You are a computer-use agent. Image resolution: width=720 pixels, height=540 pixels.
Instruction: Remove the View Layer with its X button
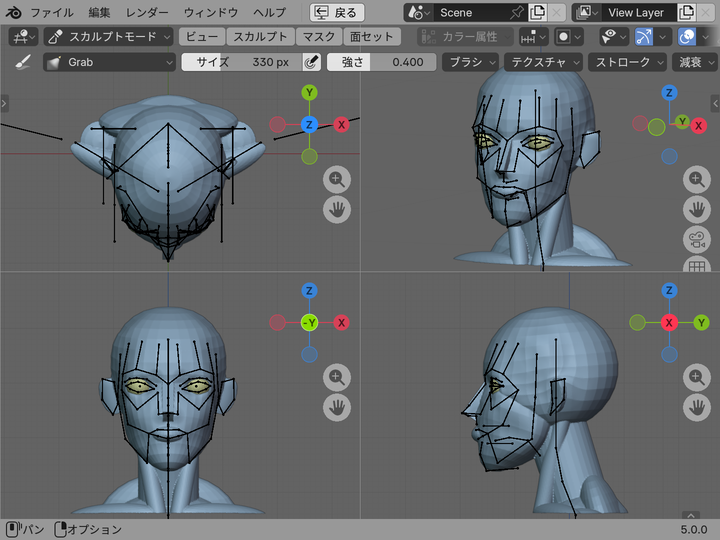coord(706,12)
